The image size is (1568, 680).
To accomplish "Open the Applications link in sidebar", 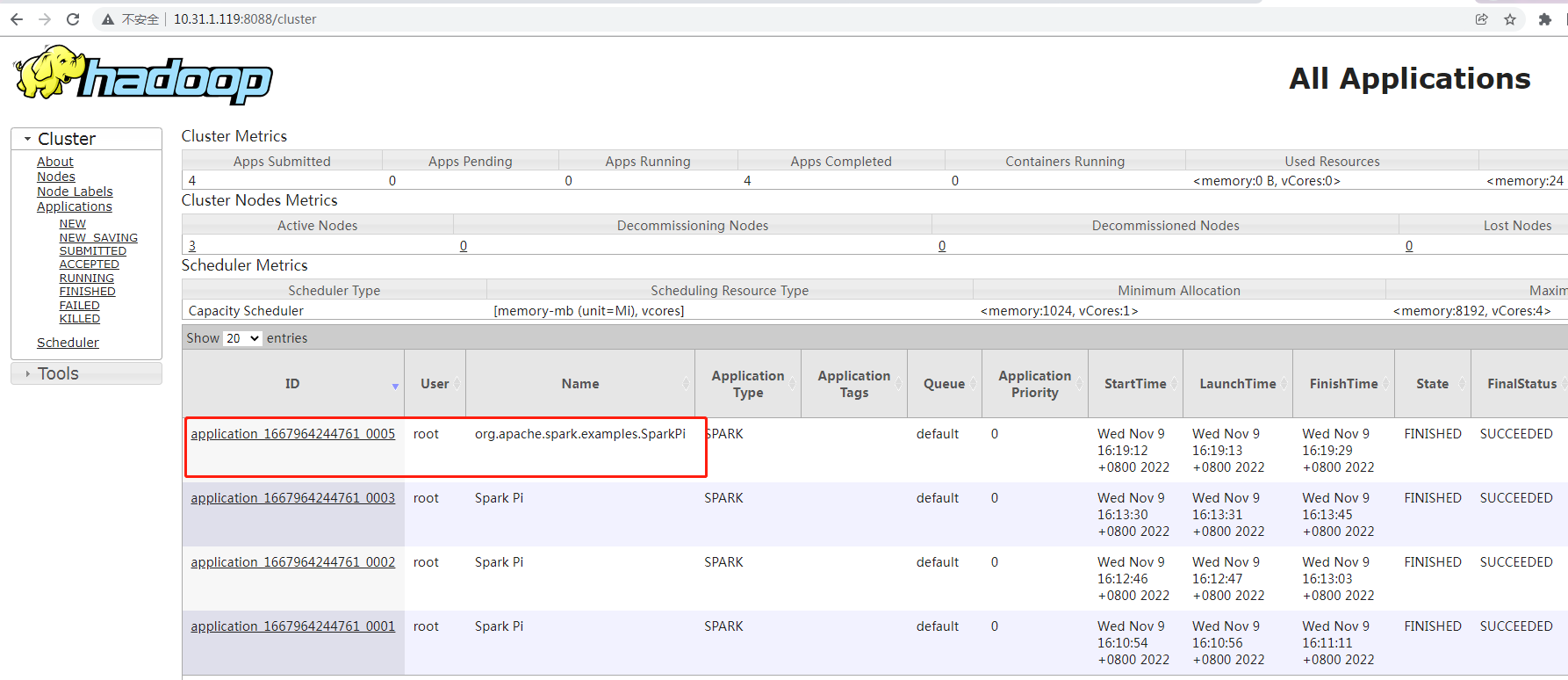I will pos(75,206).
